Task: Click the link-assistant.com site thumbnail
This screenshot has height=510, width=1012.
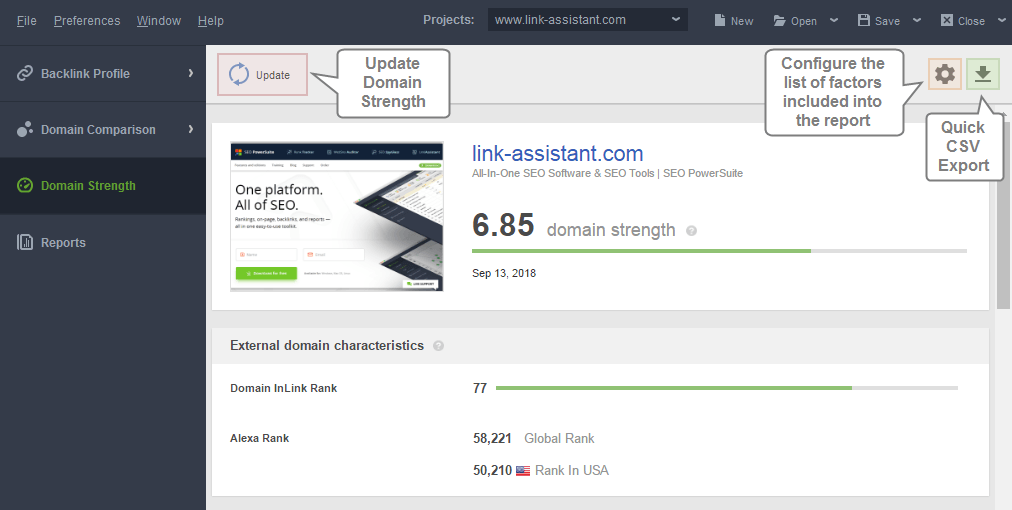Action: click(x=337, y=217)
